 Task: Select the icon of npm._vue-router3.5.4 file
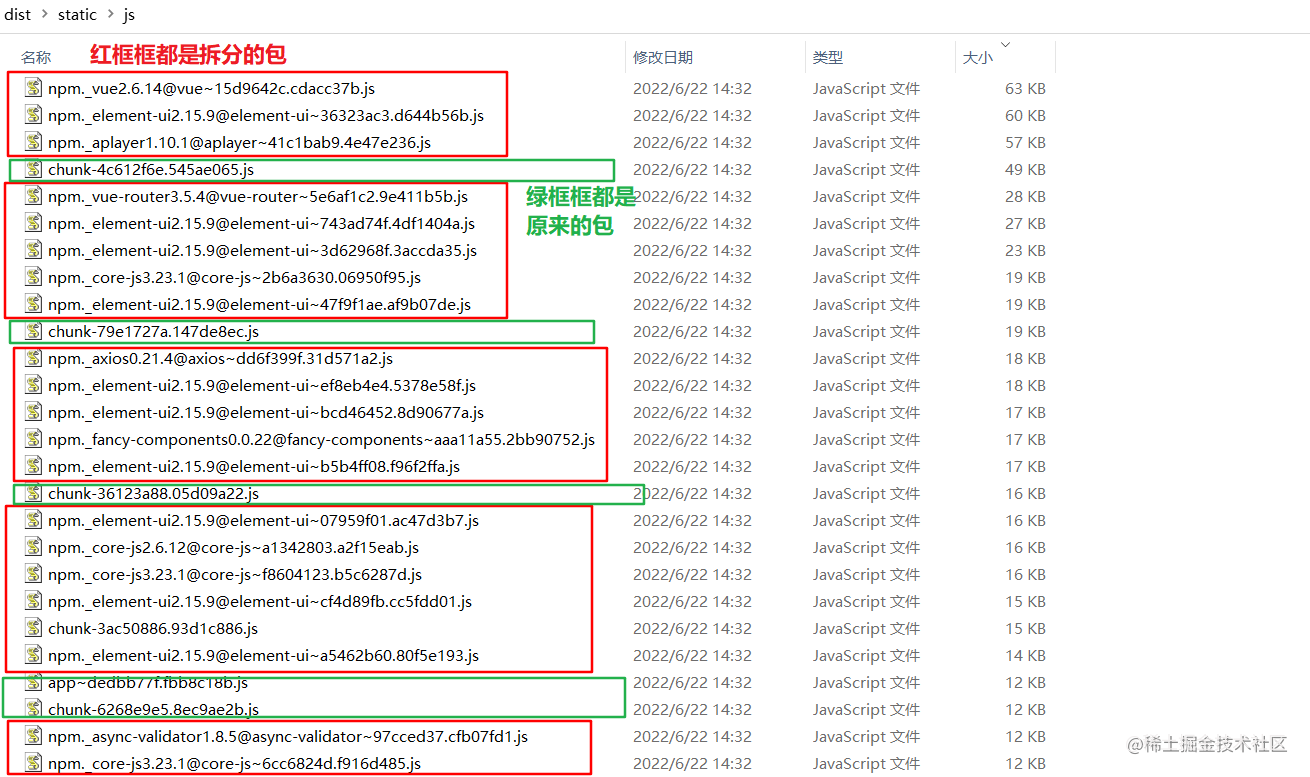click(x=33, y=196)
